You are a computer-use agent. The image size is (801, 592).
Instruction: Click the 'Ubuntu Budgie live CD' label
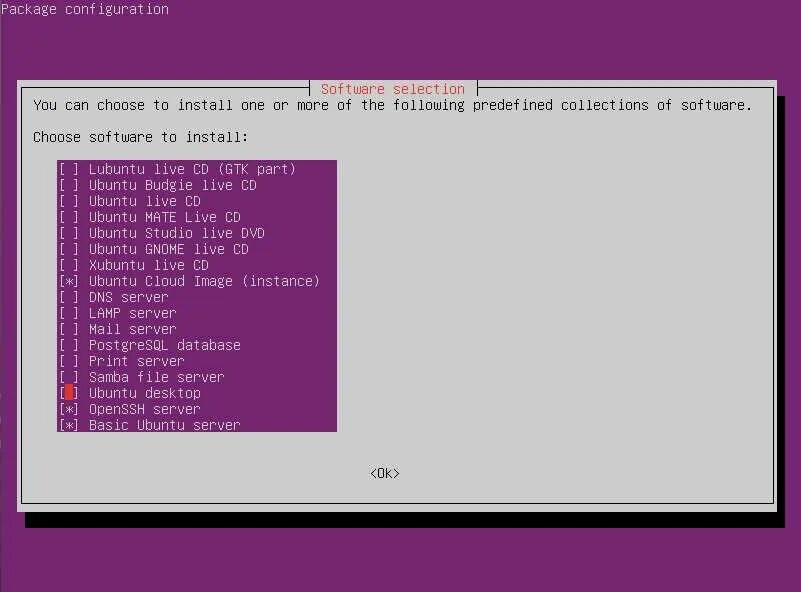click(x=173, y=185)
